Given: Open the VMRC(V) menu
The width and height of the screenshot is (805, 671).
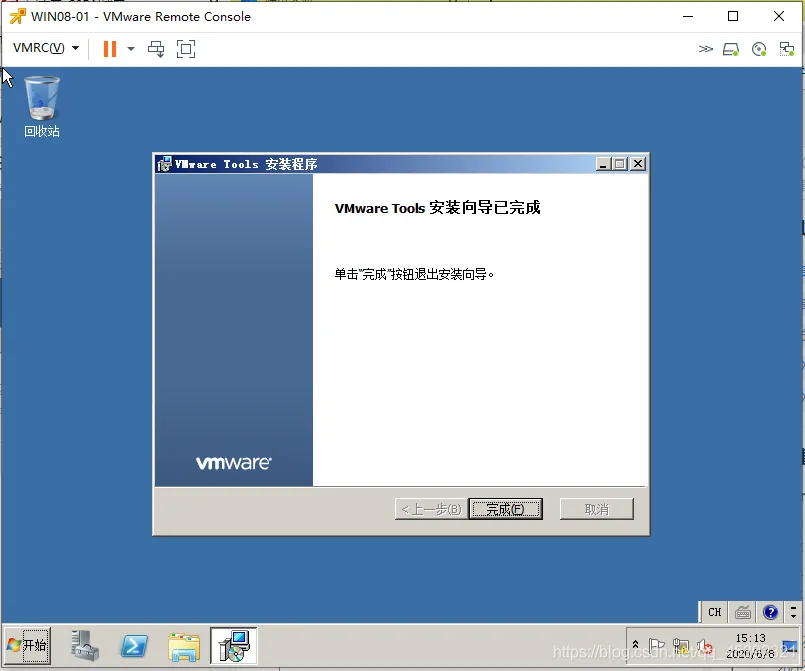Looking at the screenshot, I should tap(46, 48).
